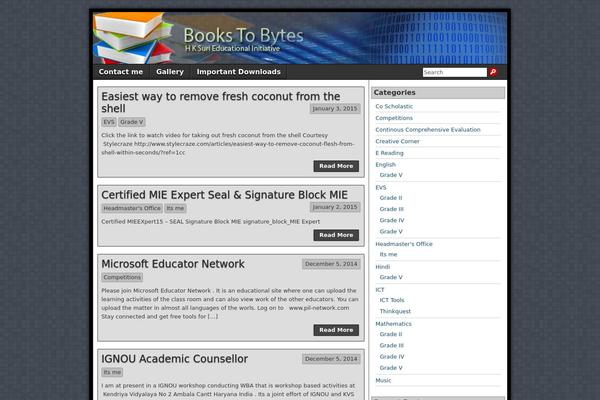The height and width of the screenshot is (400, 600).
Task: Open the coconut shell post title
Action: 221,102
